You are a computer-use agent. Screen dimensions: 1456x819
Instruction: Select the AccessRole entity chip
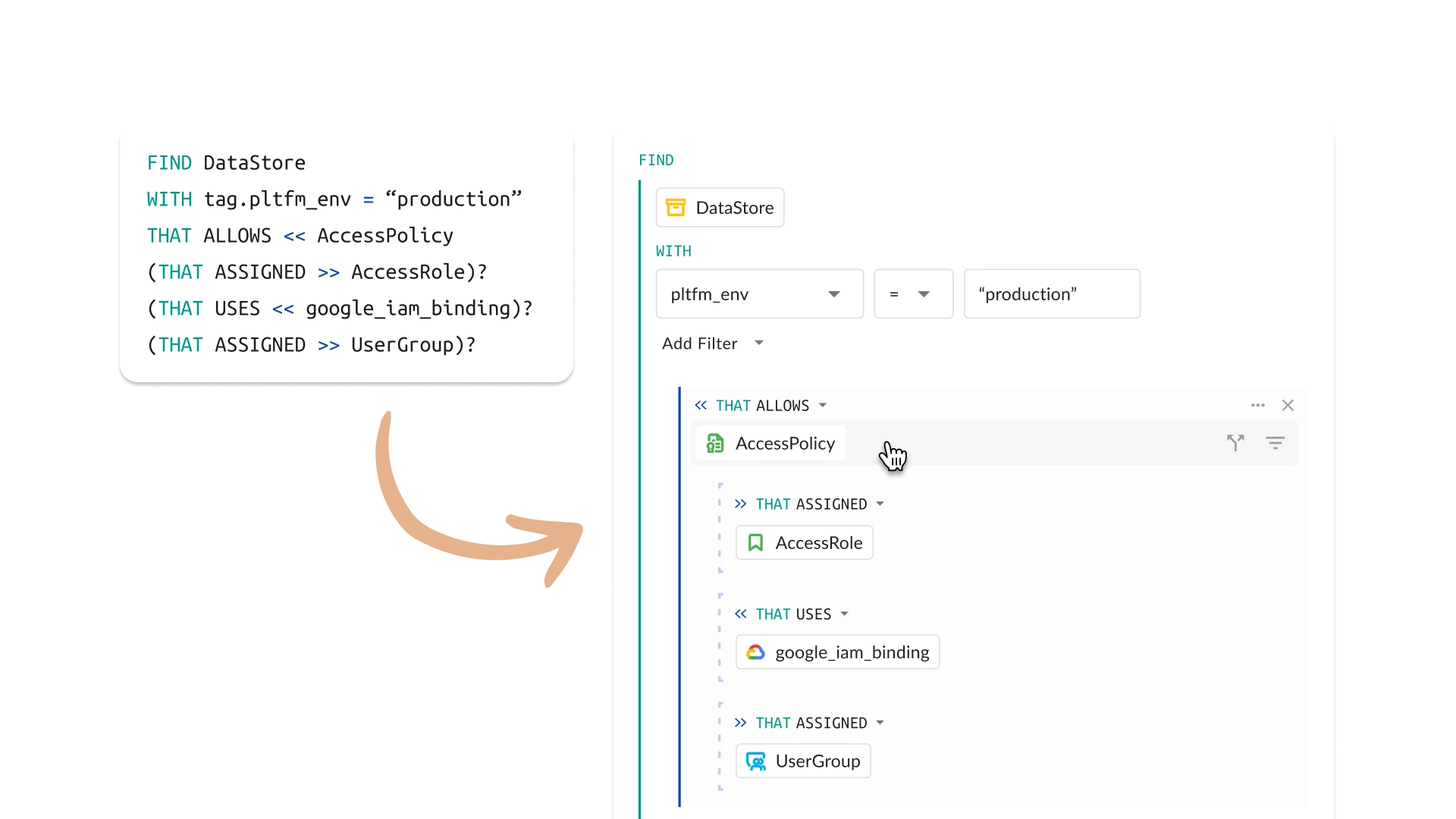(804, 543)
